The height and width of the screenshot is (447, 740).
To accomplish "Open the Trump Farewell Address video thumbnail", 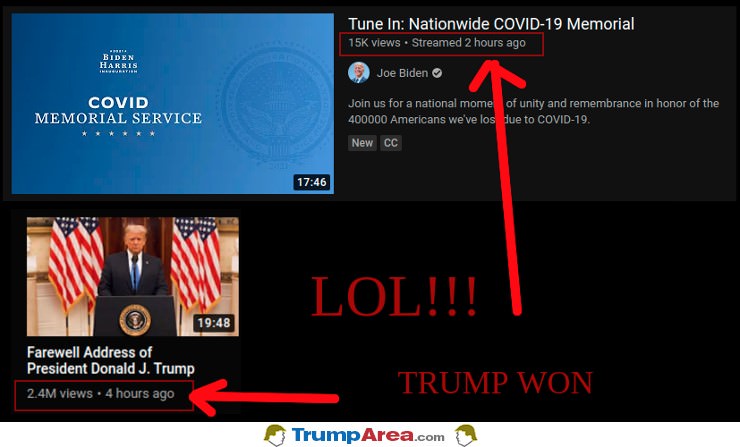I will coord(133,277).
